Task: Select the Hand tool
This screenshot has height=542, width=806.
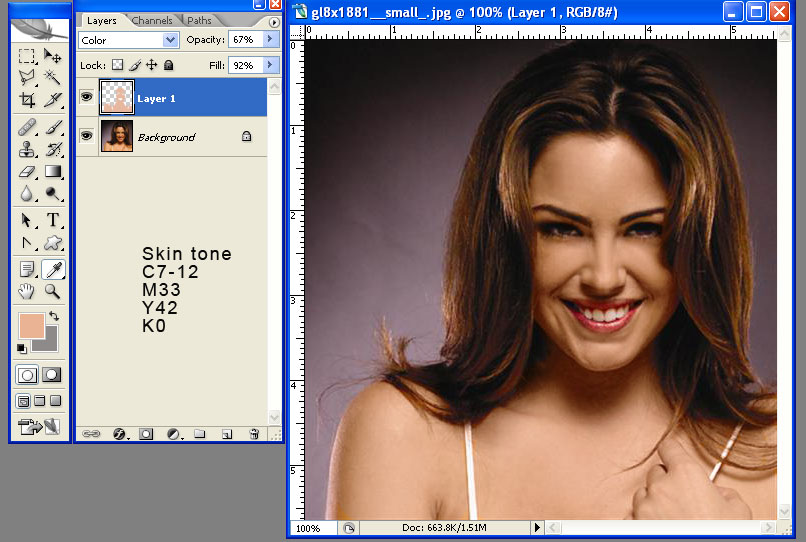Action: click(27, 292)
